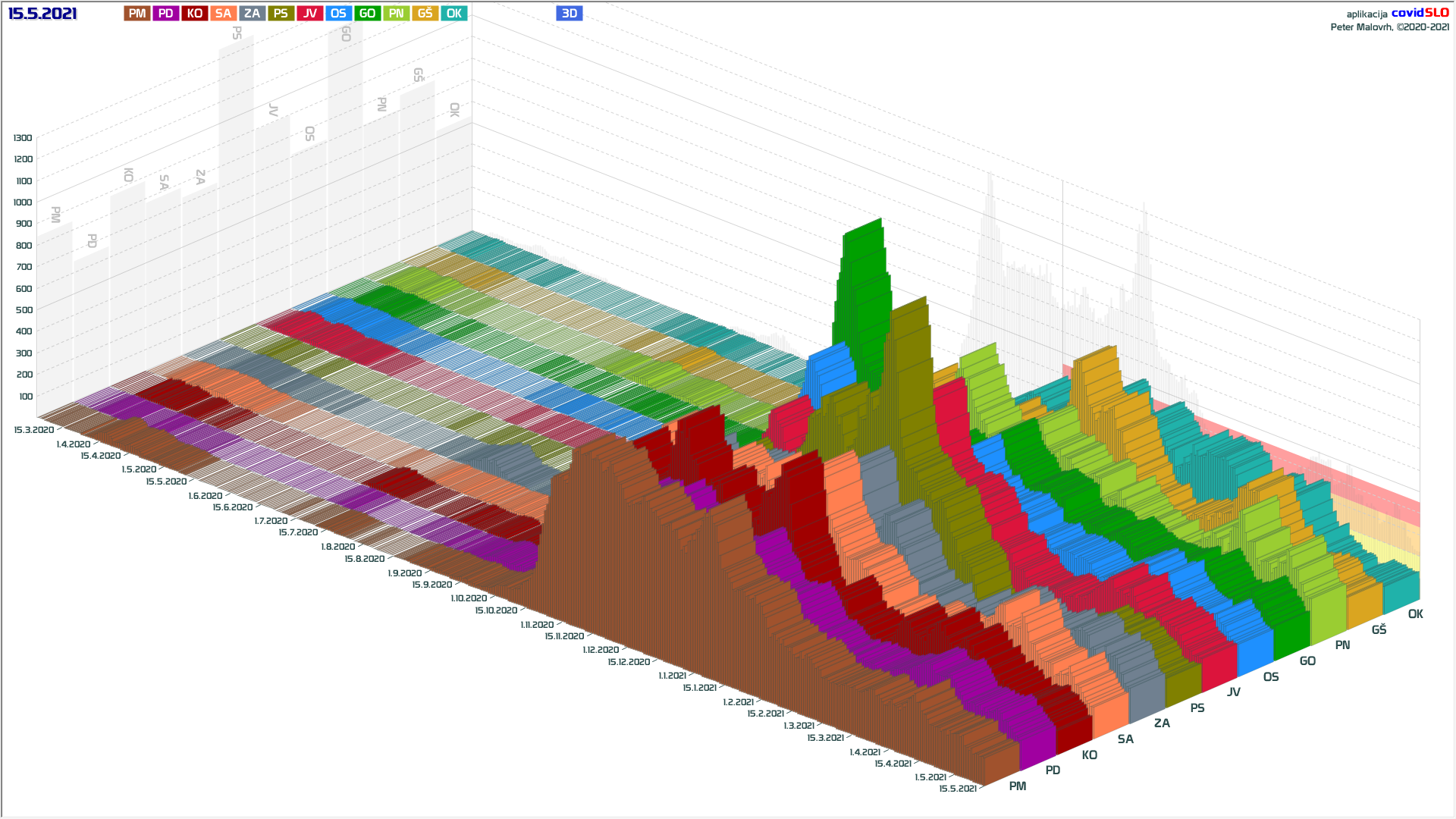1456x819 pixels.
Task: Toggle the OK teal legend button
Action: [453, 13]
